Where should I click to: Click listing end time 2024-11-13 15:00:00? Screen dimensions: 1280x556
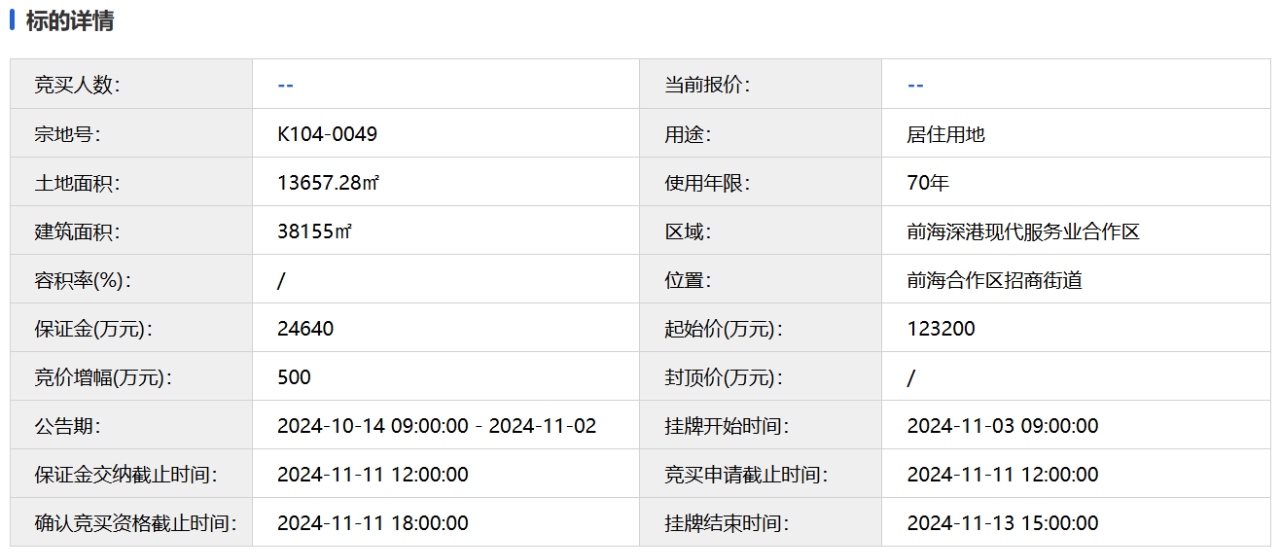pyautogui.click(x=1002, y=523)
